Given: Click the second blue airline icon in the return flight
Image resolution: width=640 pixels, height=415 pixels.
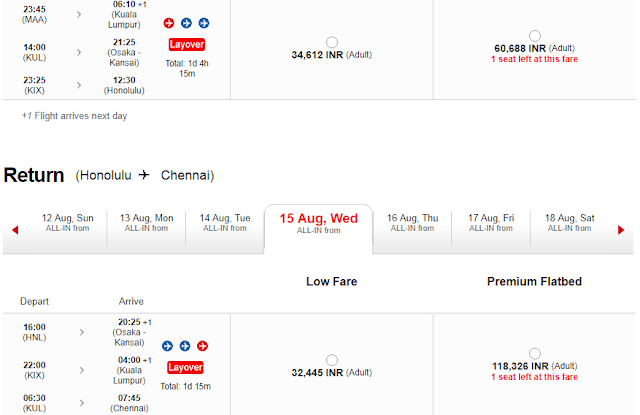Looking at the screenshot, I should [185, 346].
